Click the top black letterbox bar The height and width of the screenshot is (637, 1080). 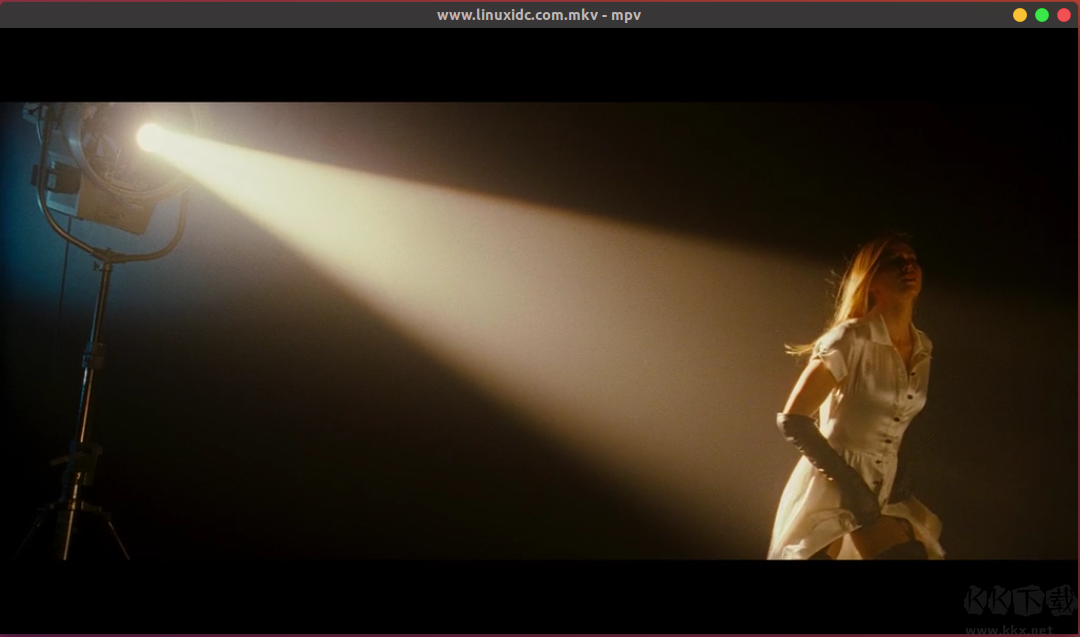(x=540, y=65)
